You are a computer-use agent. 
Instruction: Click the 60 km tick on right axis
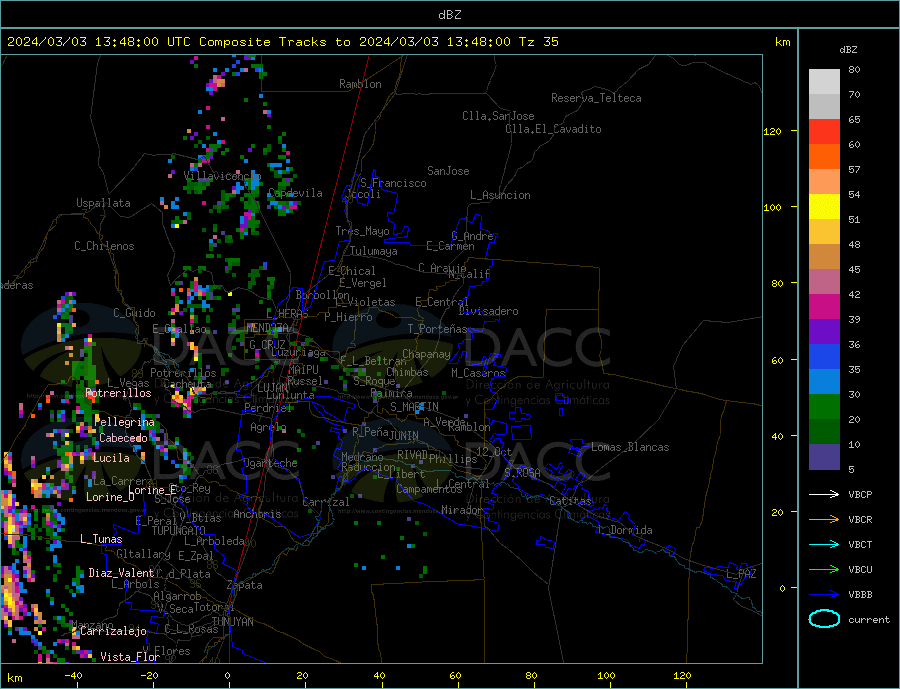[x=777, y=361]
